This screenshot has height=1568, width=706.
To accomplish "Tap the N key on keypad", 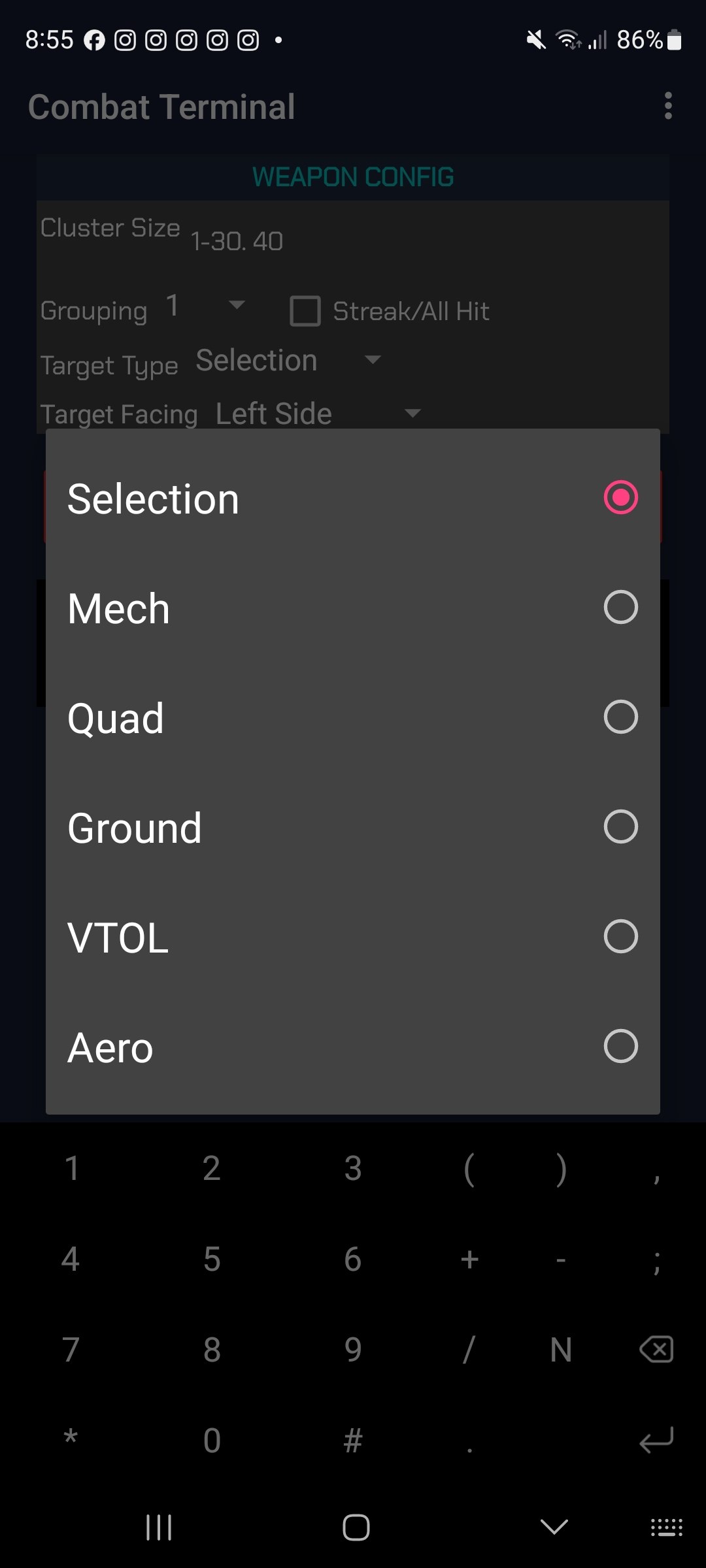I will 561,1350.
